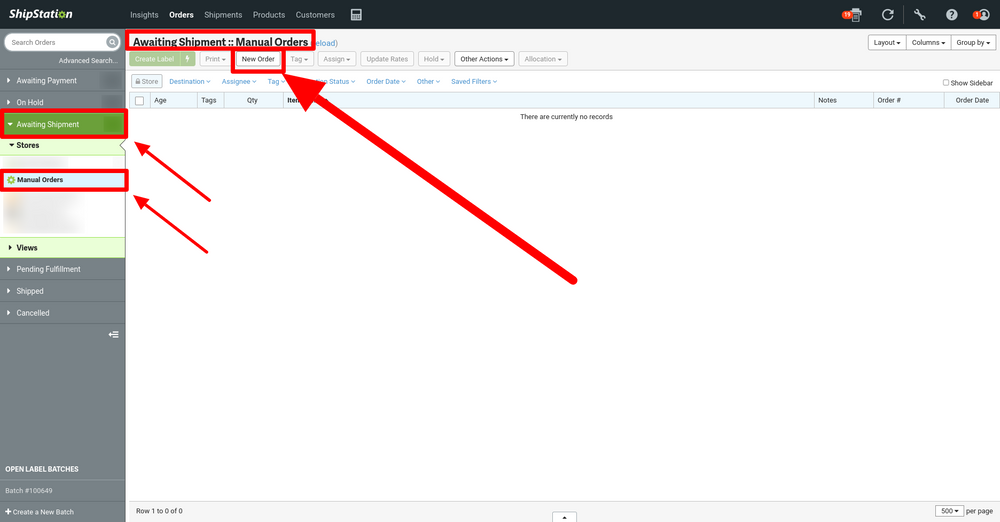Collapse the sidebar with indent icon
Screen dimensions: 1000x522
coord(114,334)
